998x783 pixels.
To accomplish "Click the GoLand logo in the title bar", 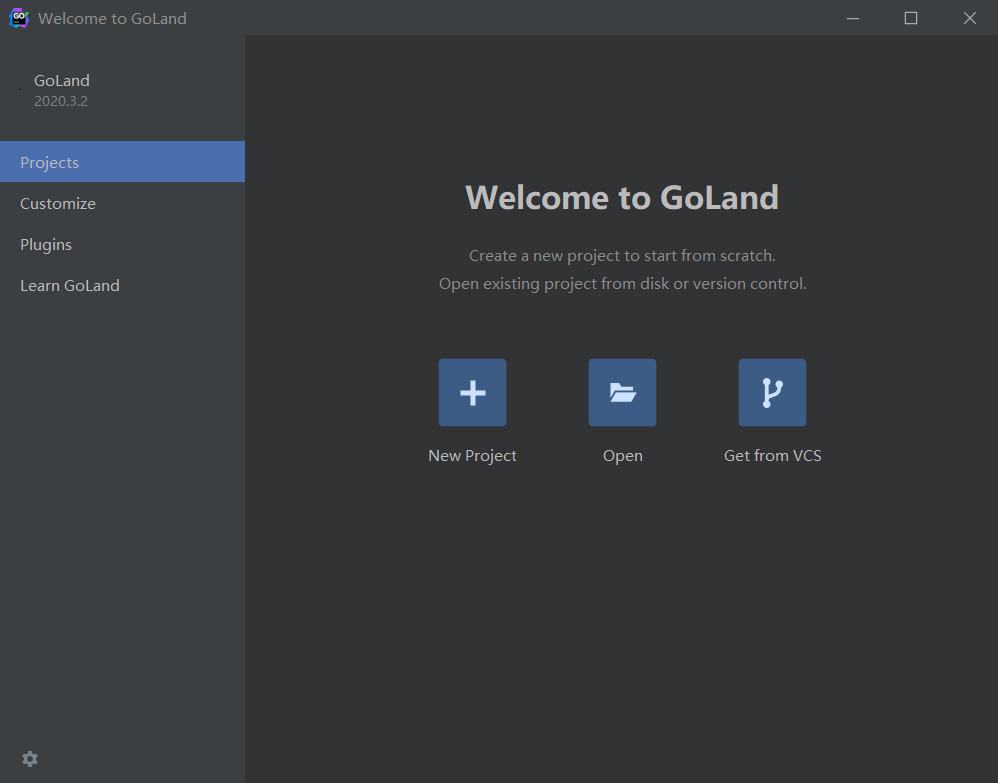I will tap(18, 18).
